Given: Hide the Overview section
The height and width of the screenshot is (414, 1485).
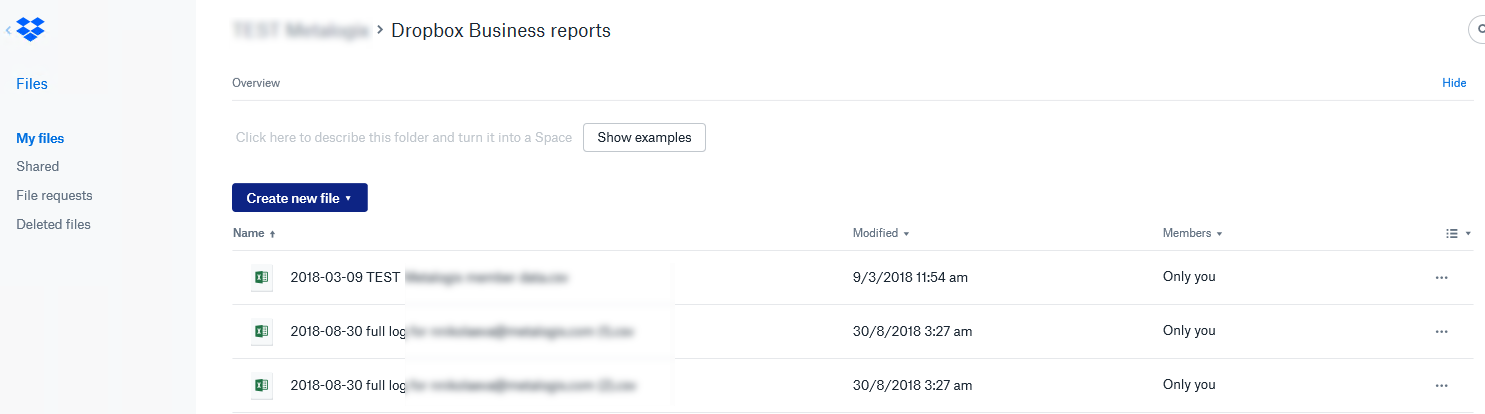Looking at the screenshot, I should pos(1454,83).
